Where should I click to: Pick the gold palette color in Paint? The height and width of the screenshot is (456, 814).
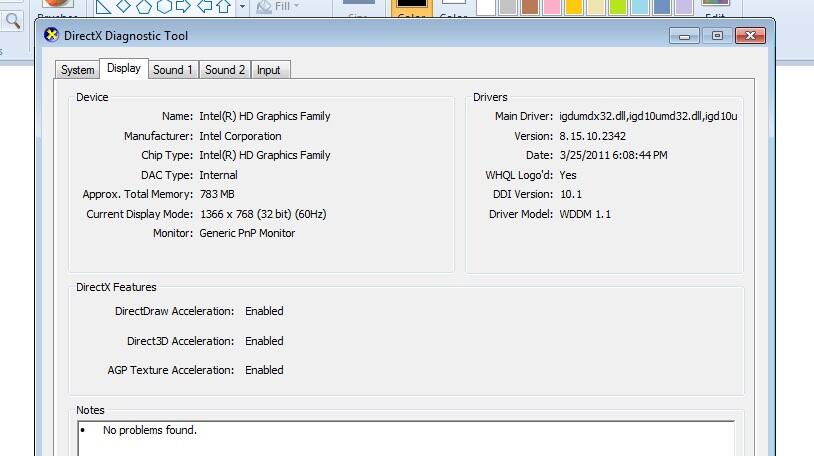[x=574, y=7]
